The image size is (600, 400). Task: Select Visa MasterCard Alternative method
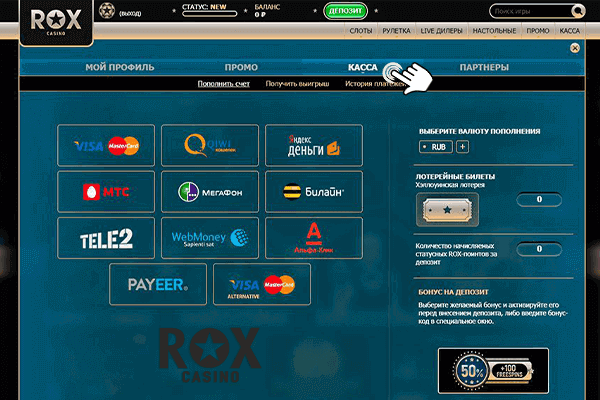(x=262, y=285)
